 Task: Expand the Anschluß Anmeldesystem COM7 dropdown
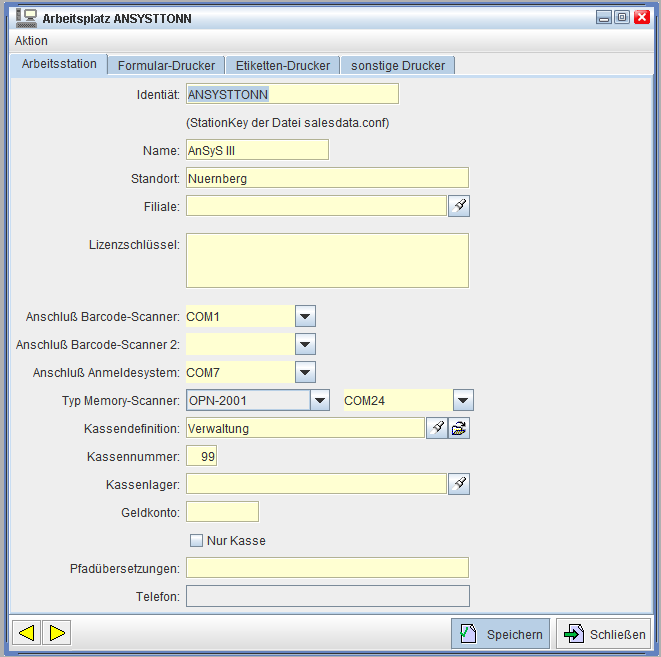[306, 373]
